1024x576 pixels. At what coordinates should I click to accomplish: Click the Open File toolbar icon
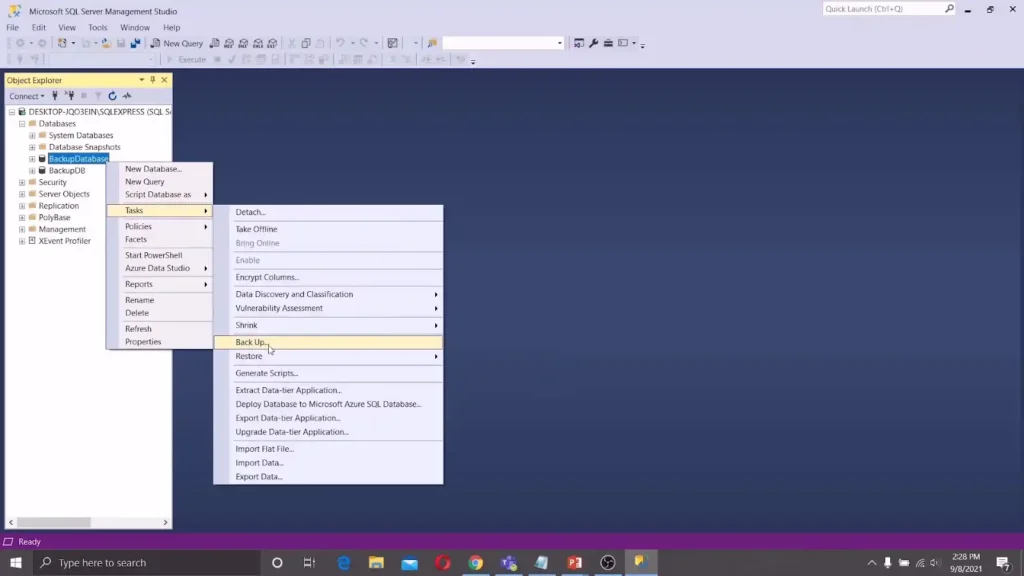tap(106, 43)
